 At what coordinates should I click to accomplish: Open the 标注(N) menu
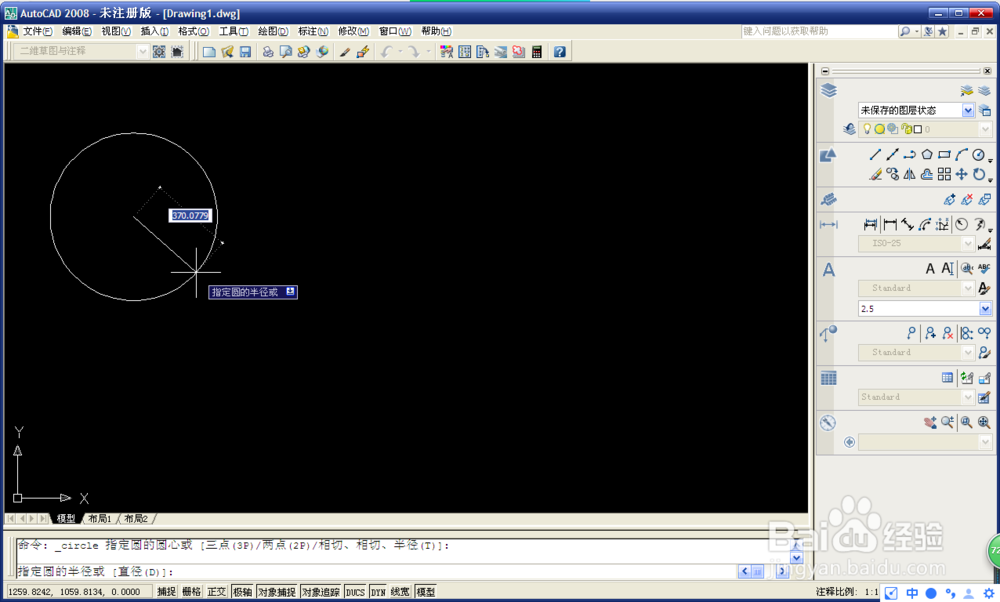pyautogui.click(x=313, y=31)
